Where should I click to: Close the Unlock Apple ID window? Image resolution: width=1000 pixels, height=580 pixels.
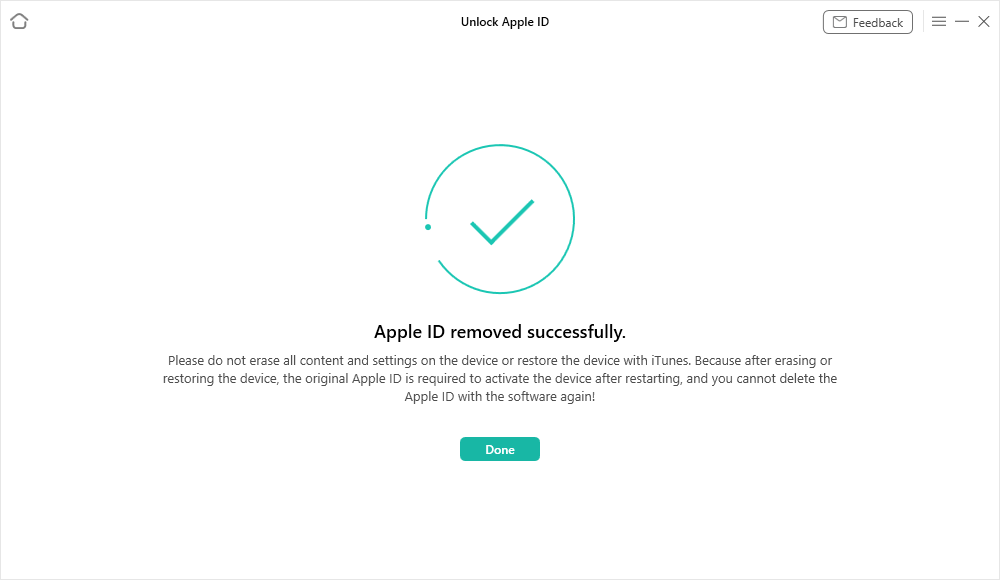984,21
